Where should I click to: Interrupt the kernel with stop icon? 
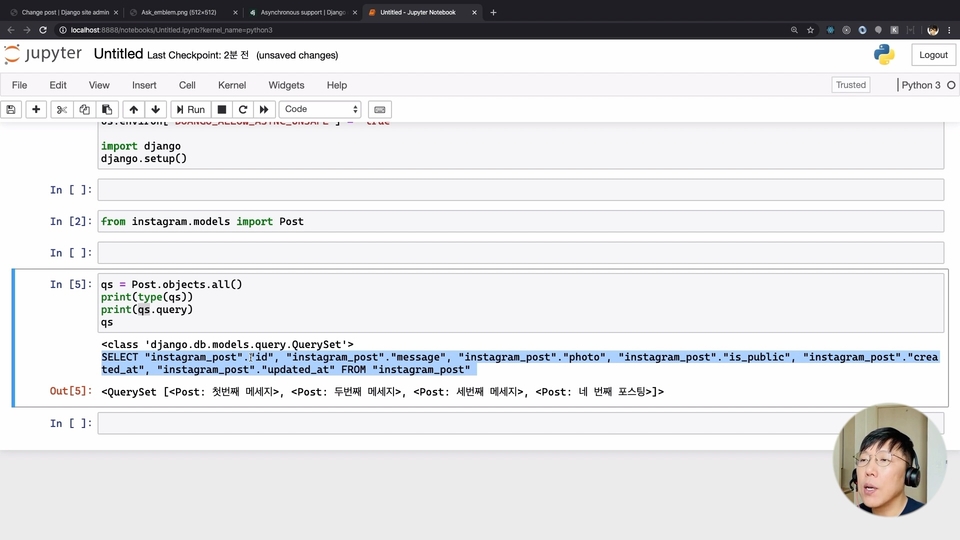click(x=222, y=110)
